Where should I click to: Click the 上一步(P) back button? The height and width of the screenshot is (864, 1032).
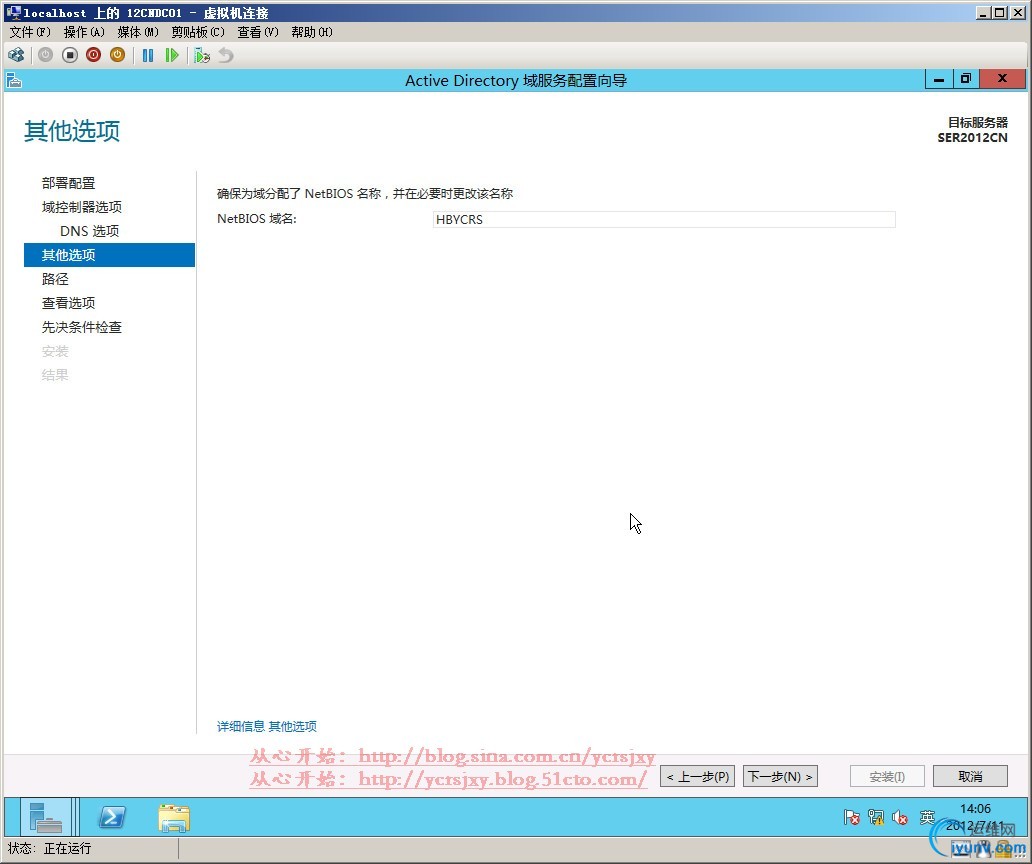[x=697, y=776]
